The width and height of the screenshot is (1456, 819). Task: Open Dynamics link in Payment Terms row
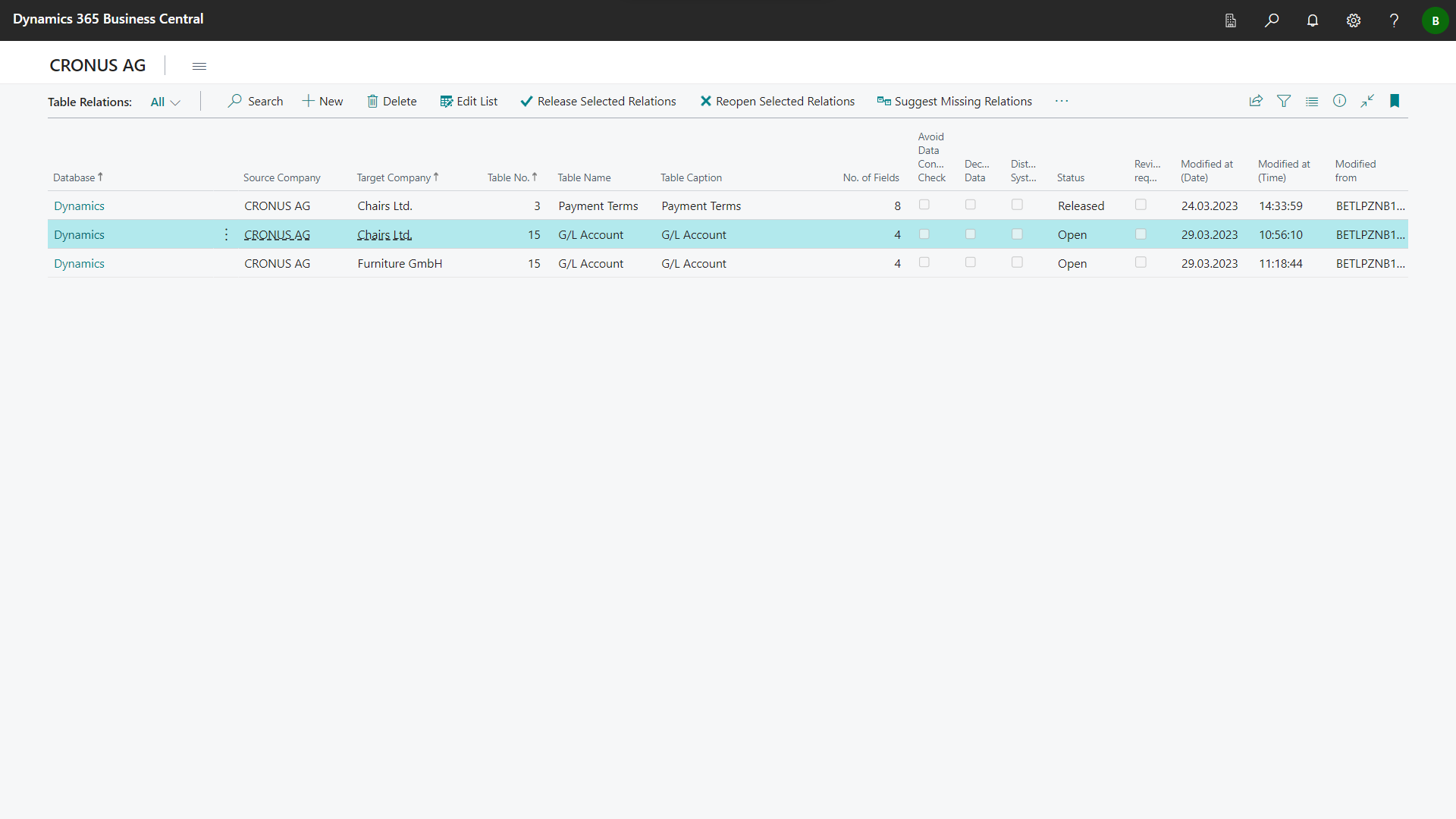(79, 206)
